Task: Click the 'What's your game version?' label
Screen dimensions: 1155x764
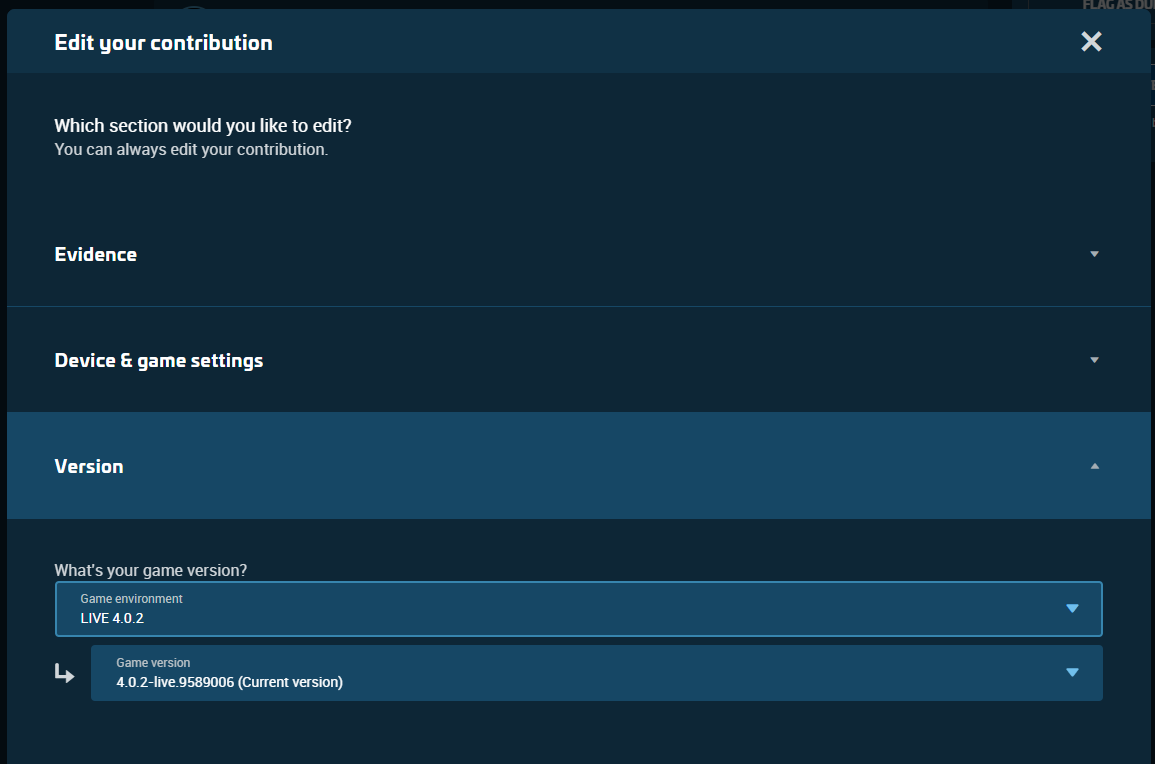Action: click(151, 570)
